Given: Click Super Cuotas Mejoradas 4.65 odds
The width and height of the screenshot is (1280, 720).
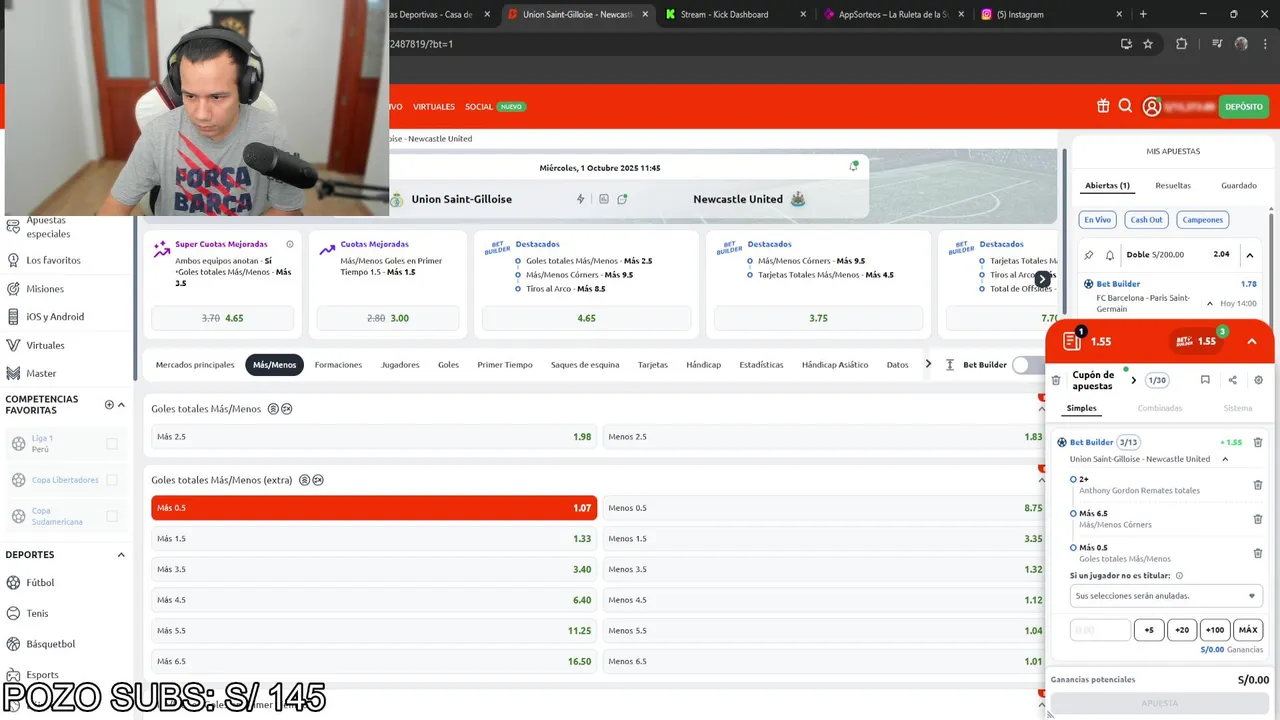Looking at the screenshot, I should click(x=222, y=318).
